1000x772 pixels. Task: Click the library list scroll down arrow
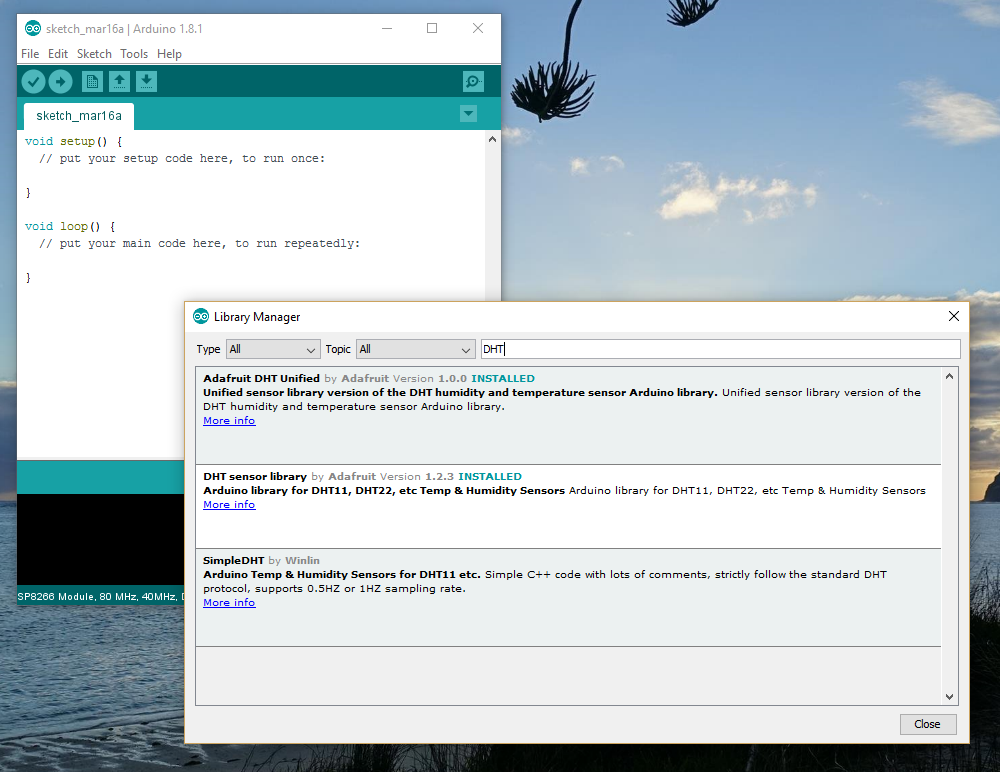tap(949, 697)
